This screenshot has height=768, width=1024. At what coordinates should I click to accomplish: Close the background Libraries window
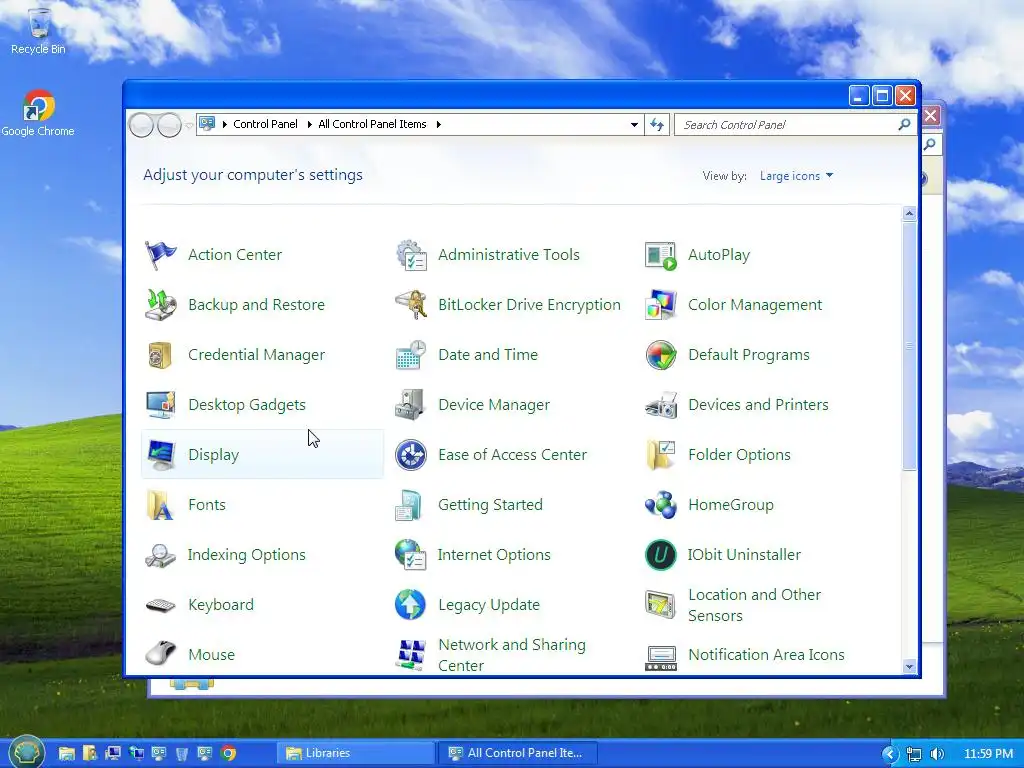pyautogui.click(x=931, y=116)
